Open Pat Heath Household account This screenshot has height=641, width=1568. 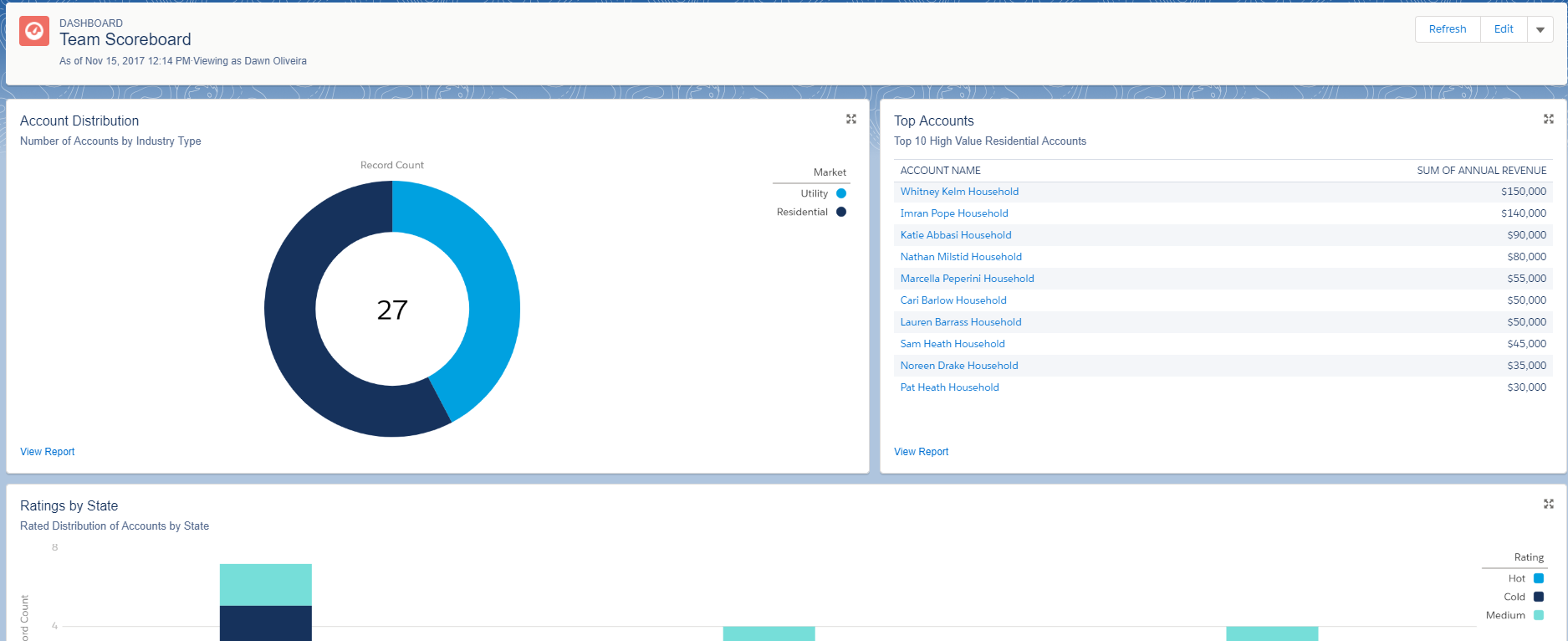[950, 387]
